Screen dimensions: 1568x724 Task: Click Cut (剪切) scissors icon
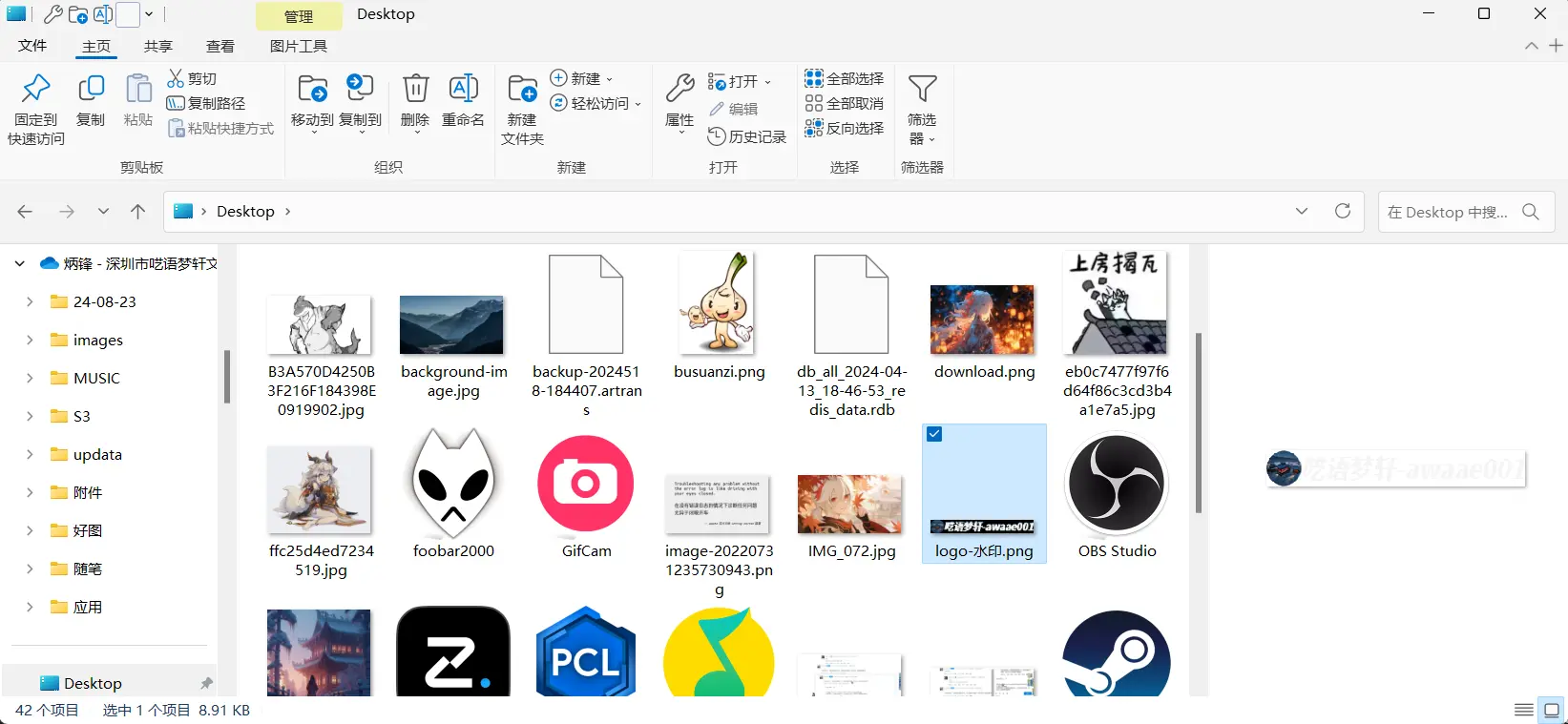coord(176,78)
